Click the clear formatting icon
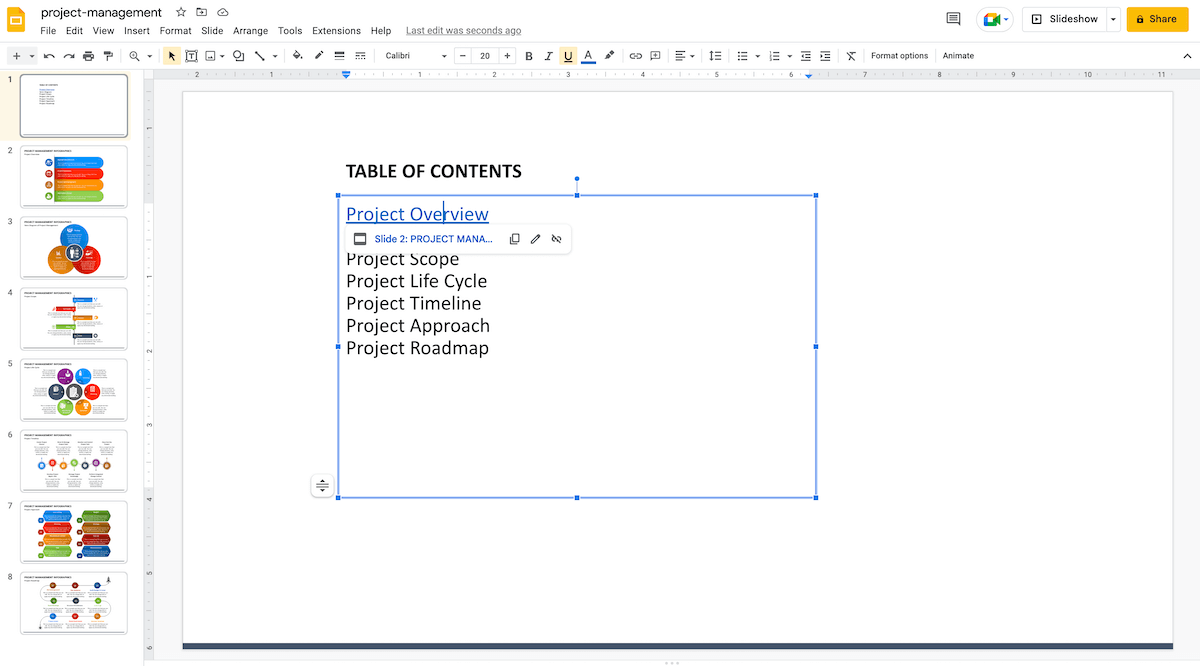 851,56
